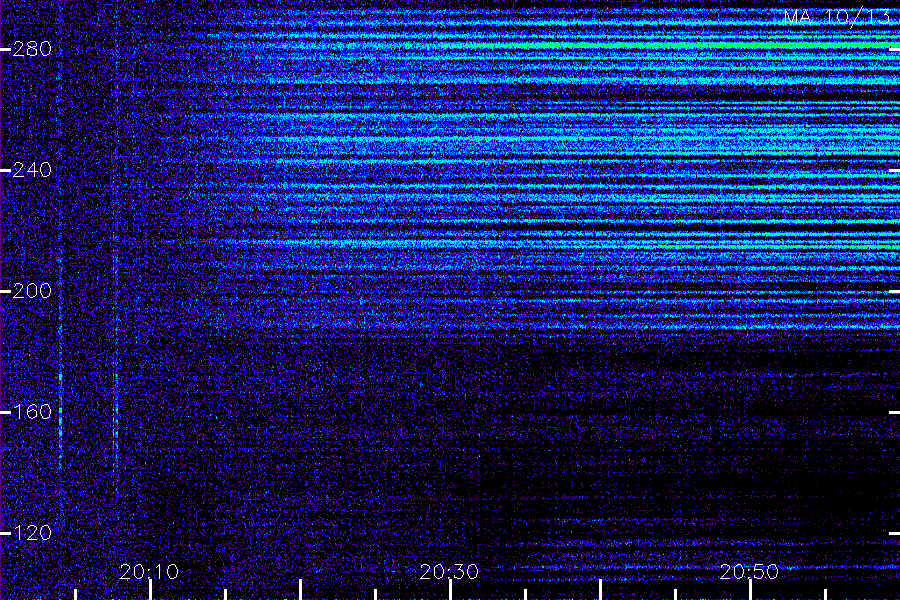Click the 240 frequency axis label

point(32,170)
